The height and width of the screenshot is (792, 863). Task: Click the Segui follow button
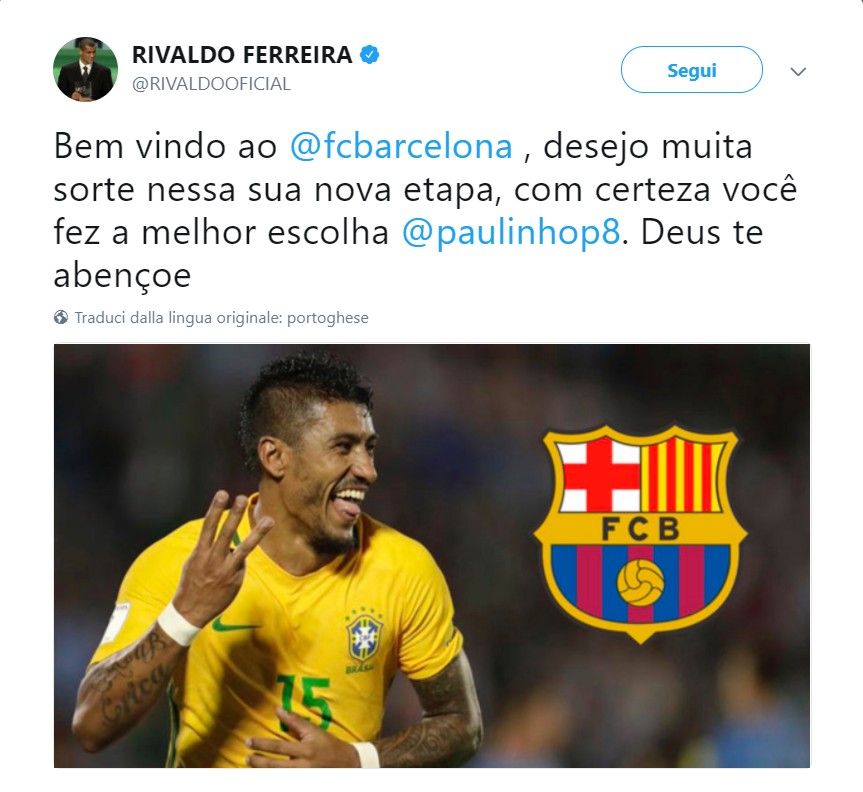[691, 69]
